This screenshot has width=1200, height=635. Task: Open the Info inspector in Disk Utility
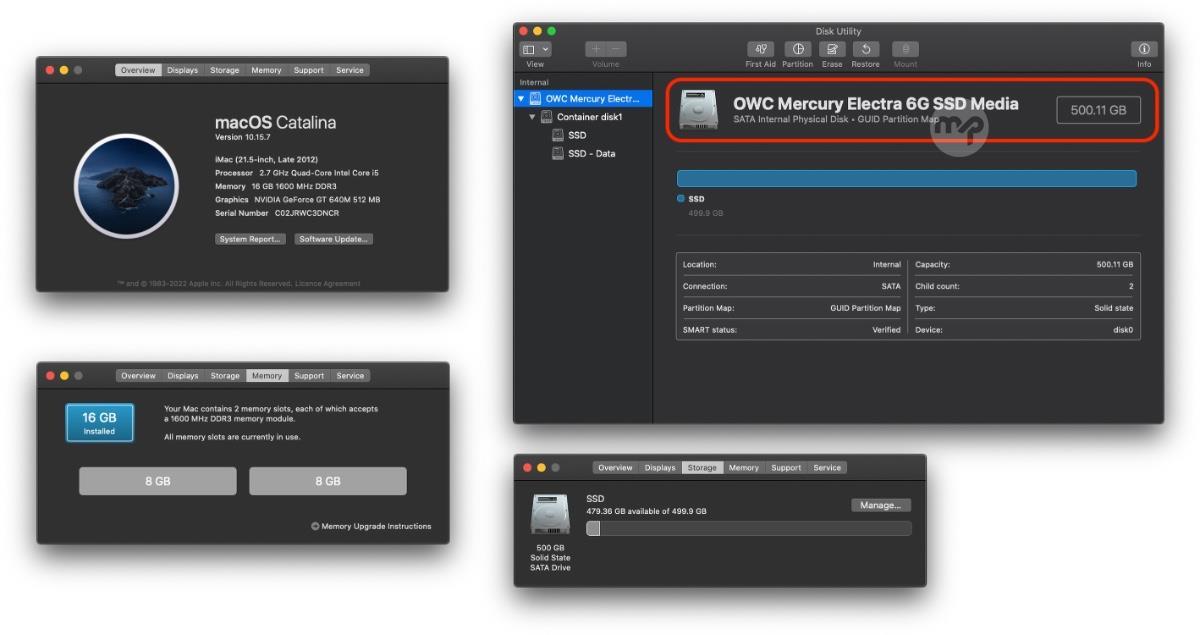[1144, 49]
